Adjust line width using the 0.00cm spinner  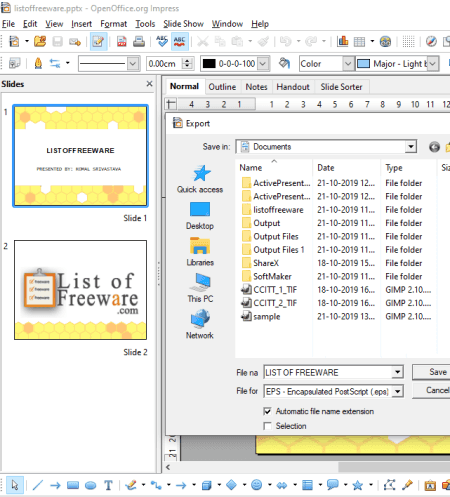click(188, 63)
